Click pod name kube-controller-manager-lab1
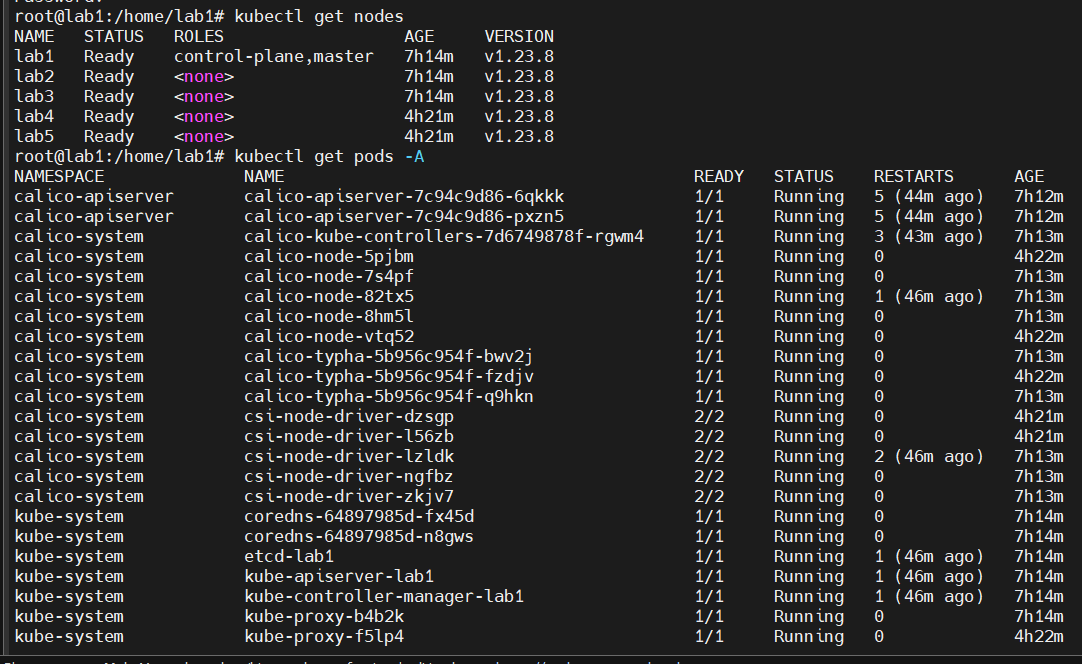The width and height of the screenshot is (1082, 664). (384, 596)
